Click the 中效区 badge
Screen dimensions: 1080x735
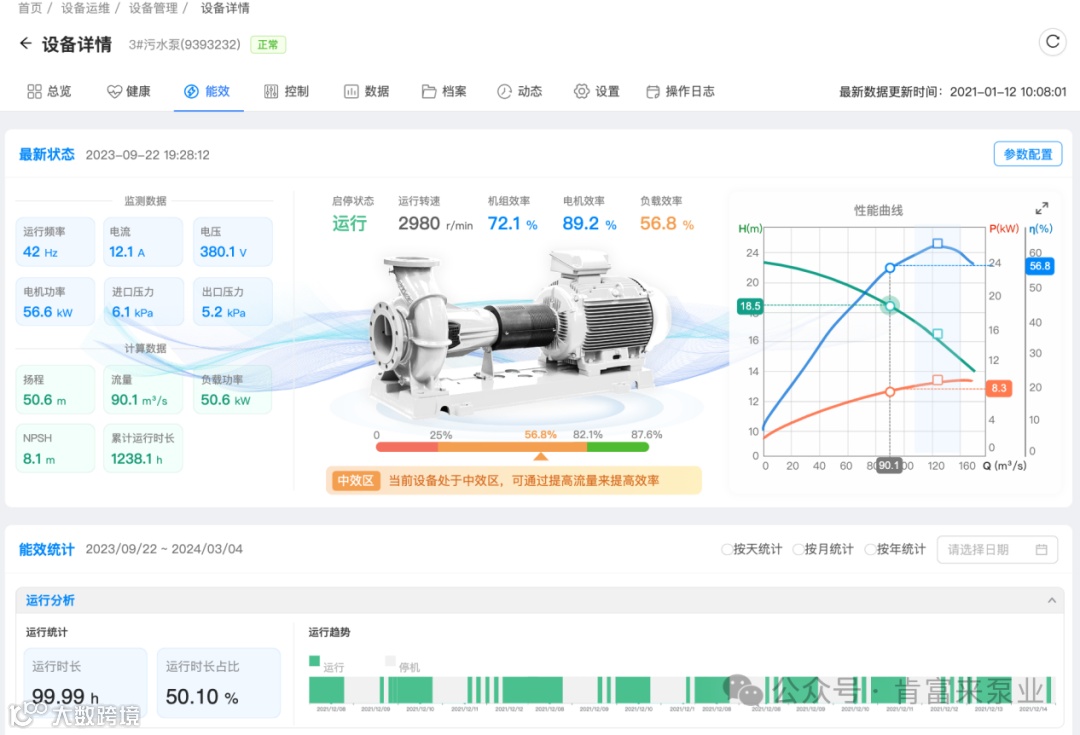pos(355,480)
